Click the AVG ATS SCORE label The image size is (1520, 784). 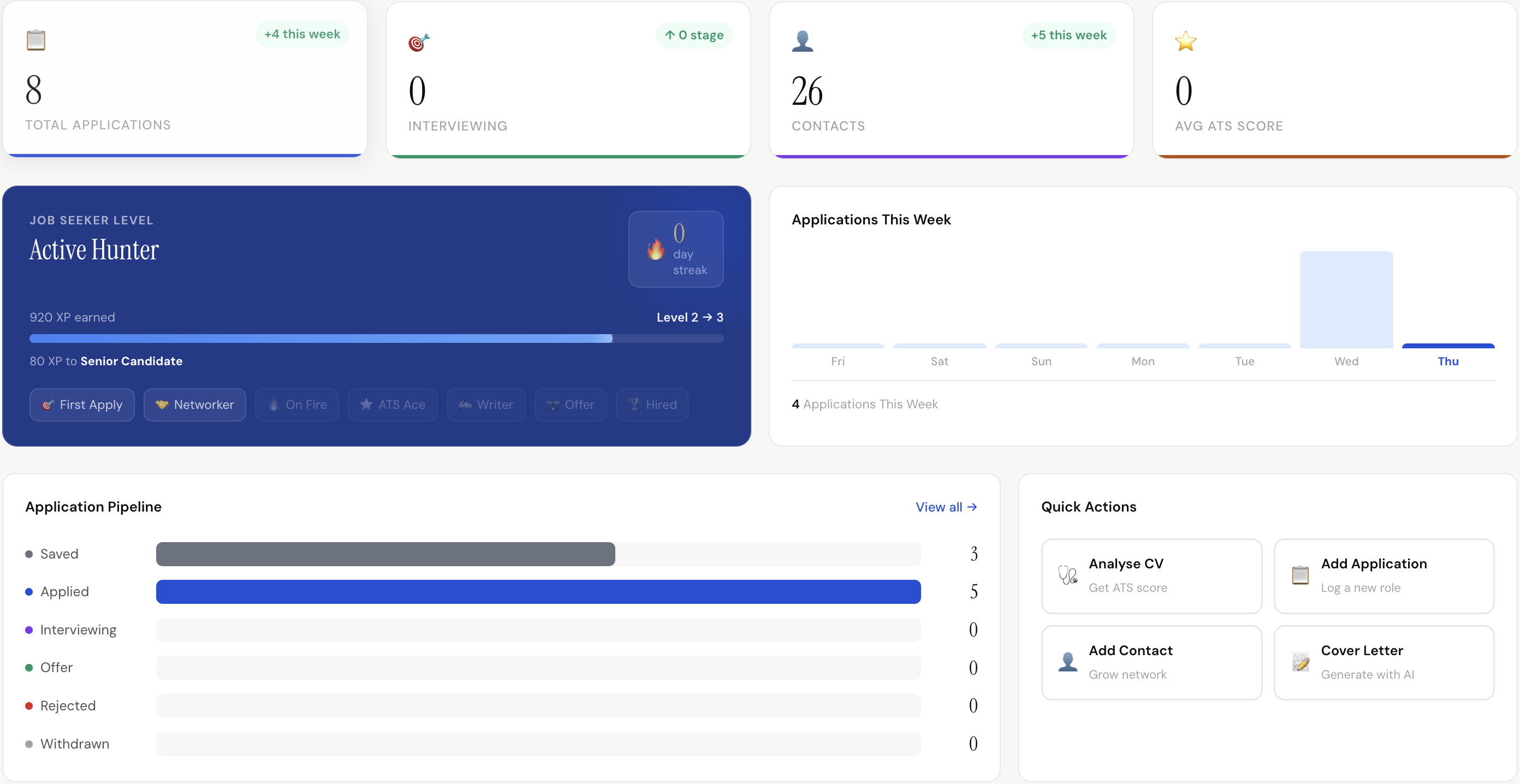[1228, 126]
